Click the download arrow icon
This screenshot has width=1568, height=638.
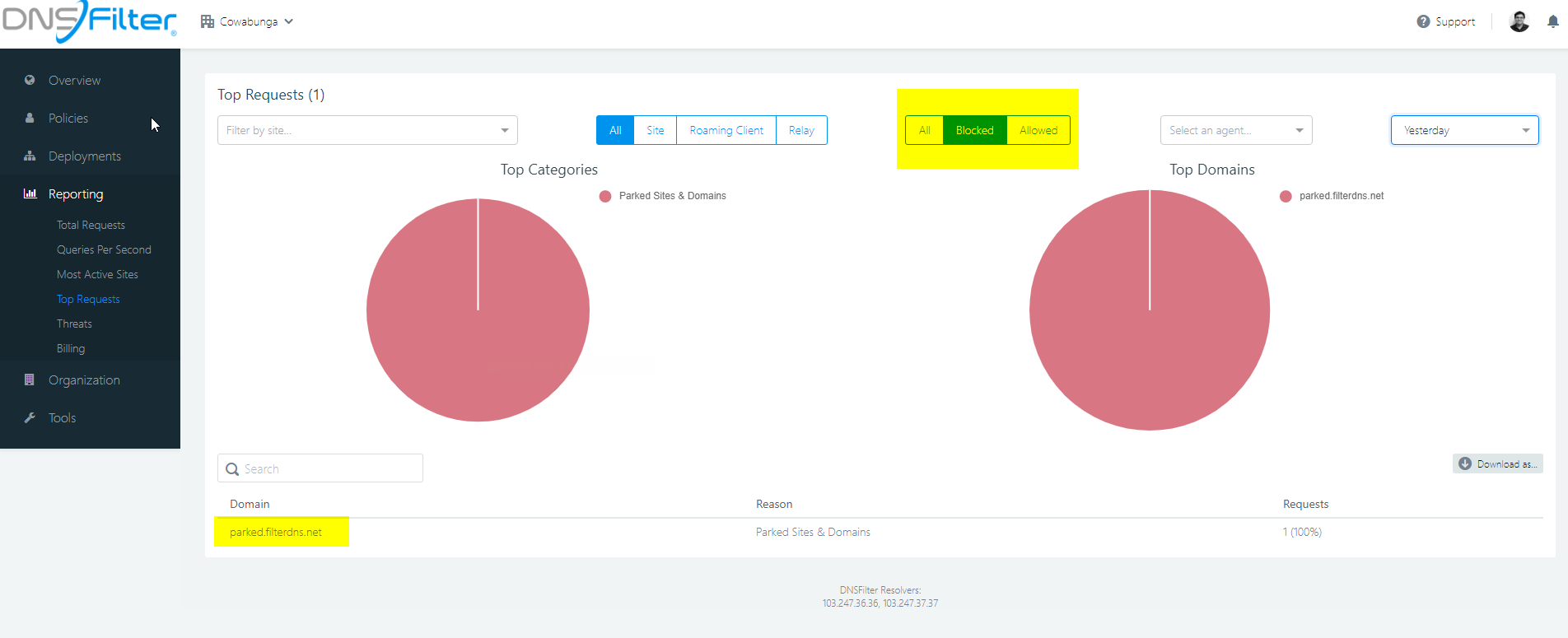point(1465,463)
